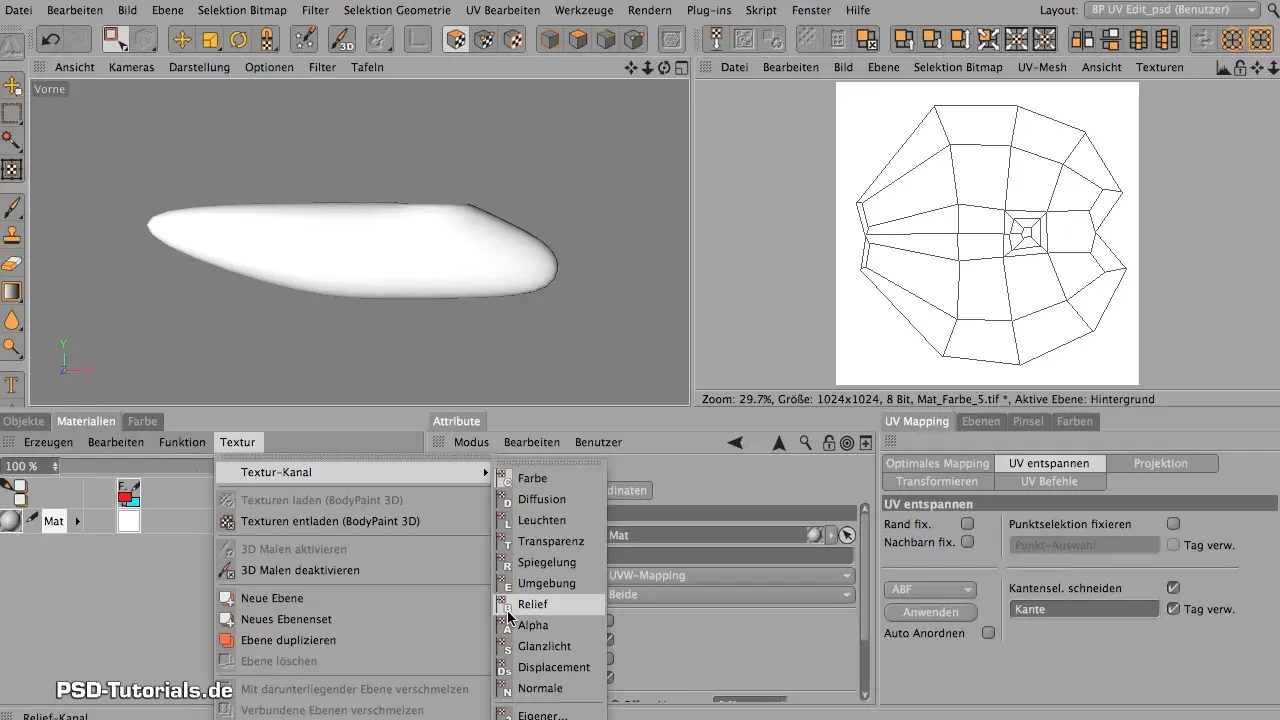
Task: Expand the Textur-Kanal submenu
Action: (355, 472)
